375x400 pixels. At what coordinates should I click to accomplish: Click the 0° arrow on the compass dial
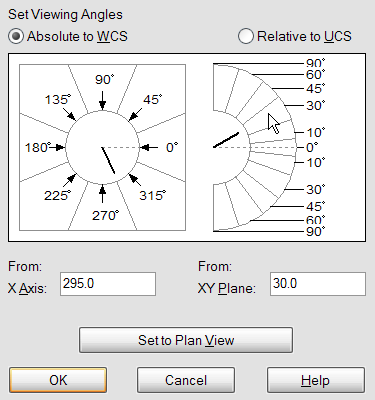coord(149,147)
